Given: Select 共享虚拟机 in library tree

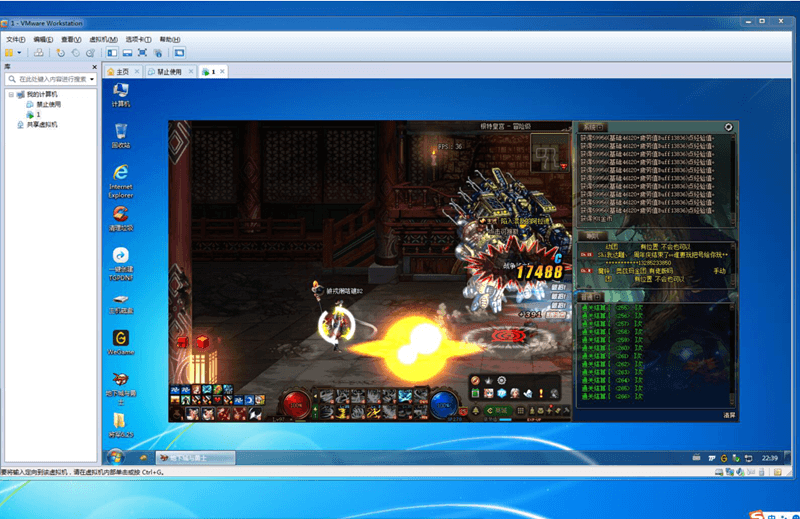Looking at the screenshot, I should coord(37,125).
